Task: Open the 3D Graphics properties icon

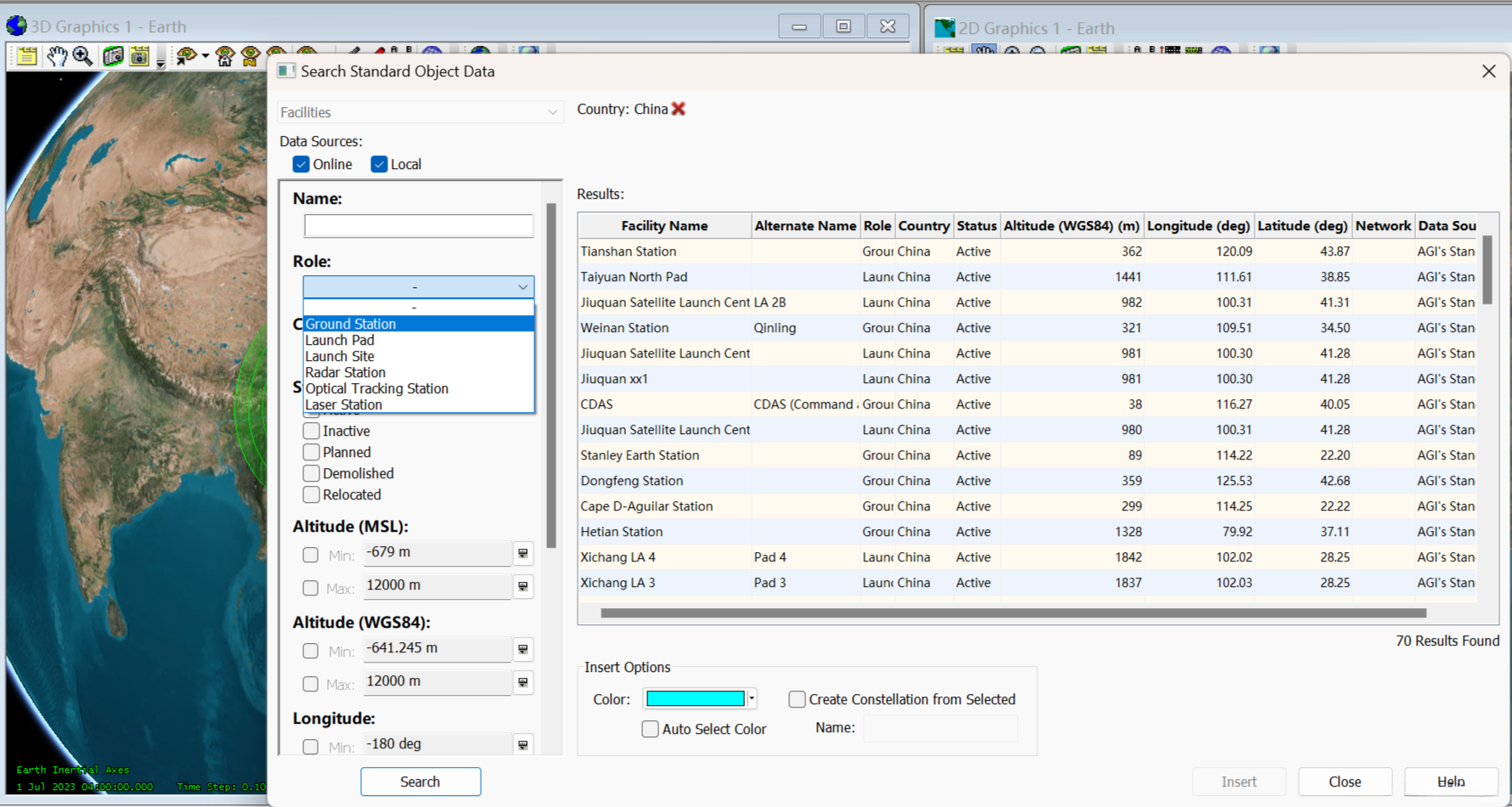Action: pyautogui.click(x=26, y=57)
